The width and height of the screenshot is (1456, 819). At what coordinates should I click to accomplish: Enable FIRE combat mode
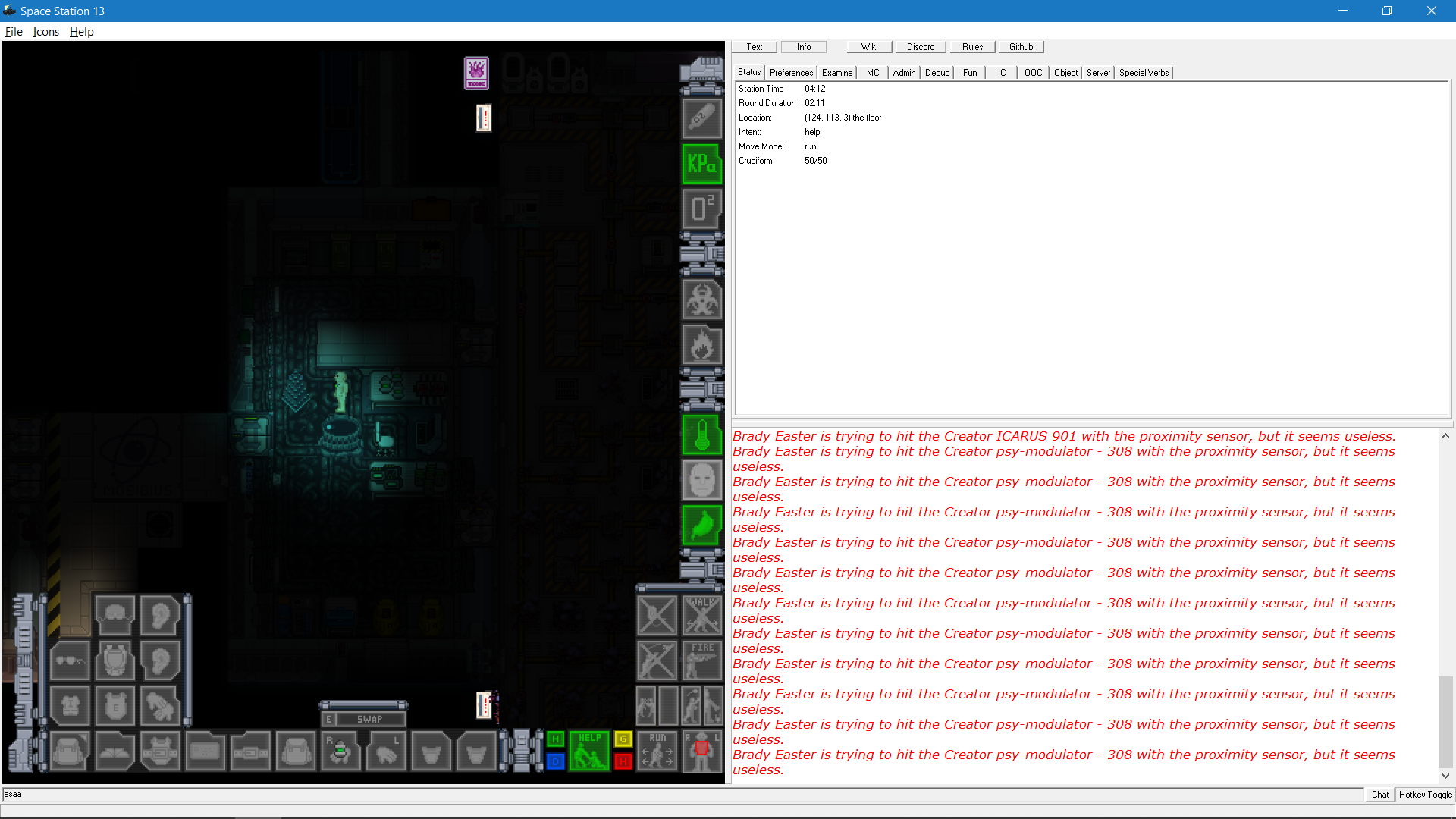(x=701, y=661)
